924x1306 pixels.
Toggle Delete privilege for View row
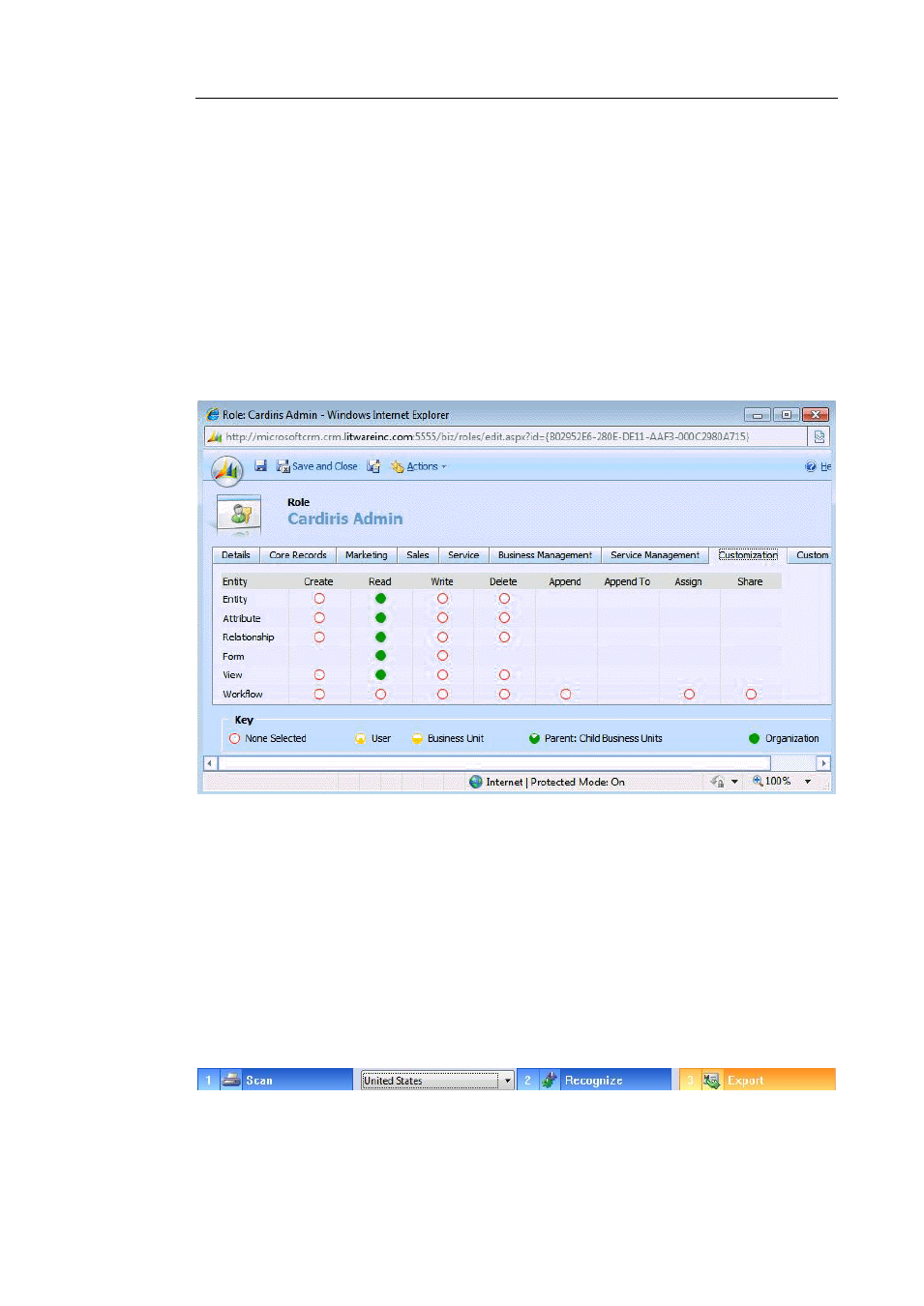[x=504, y=675]
